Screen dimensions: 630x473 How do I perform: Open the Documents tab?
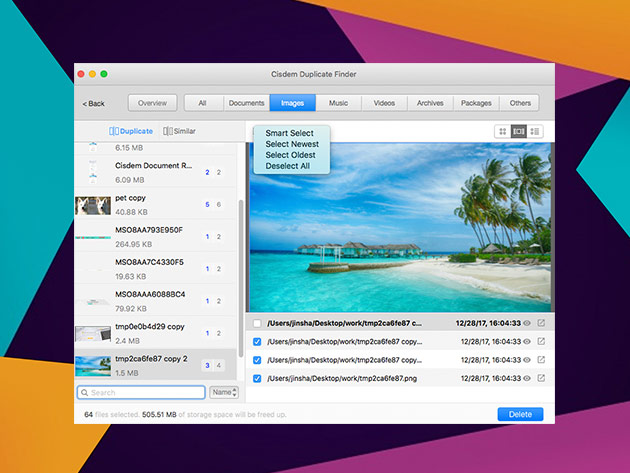click(246, 103)
